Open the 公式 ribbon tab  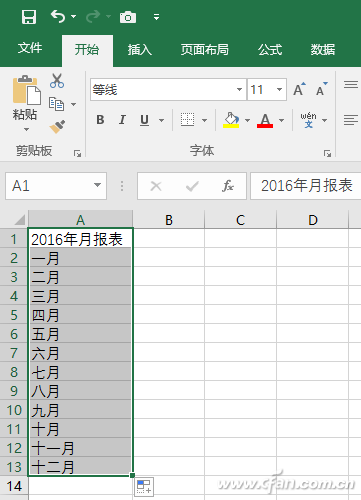pyautogui.click(x=270, y=50)
